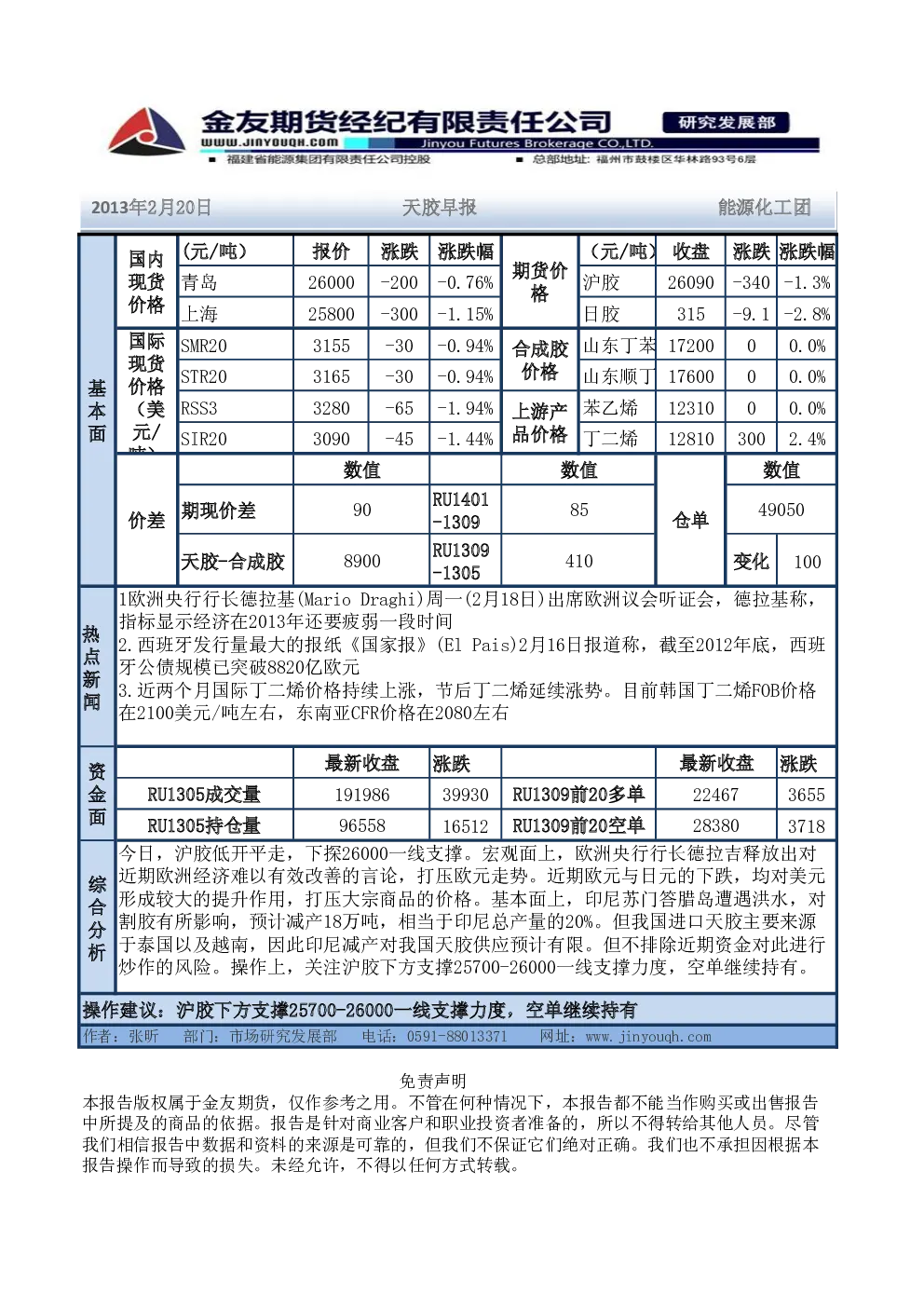This screenshot has height=1307, width=924.
Task: Click the 免责声明 heading
Action: (x=432, y=1081)
